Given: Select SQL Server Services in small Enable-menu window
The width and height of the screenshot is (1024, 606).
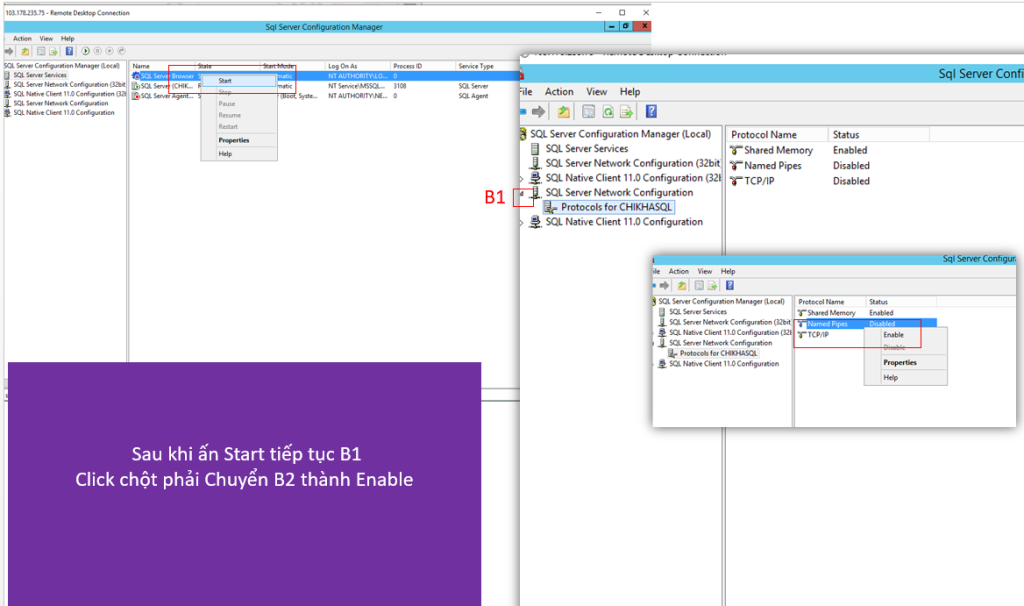Looking at the screenshot, I should pyautogui.click(x=697, y=312).
